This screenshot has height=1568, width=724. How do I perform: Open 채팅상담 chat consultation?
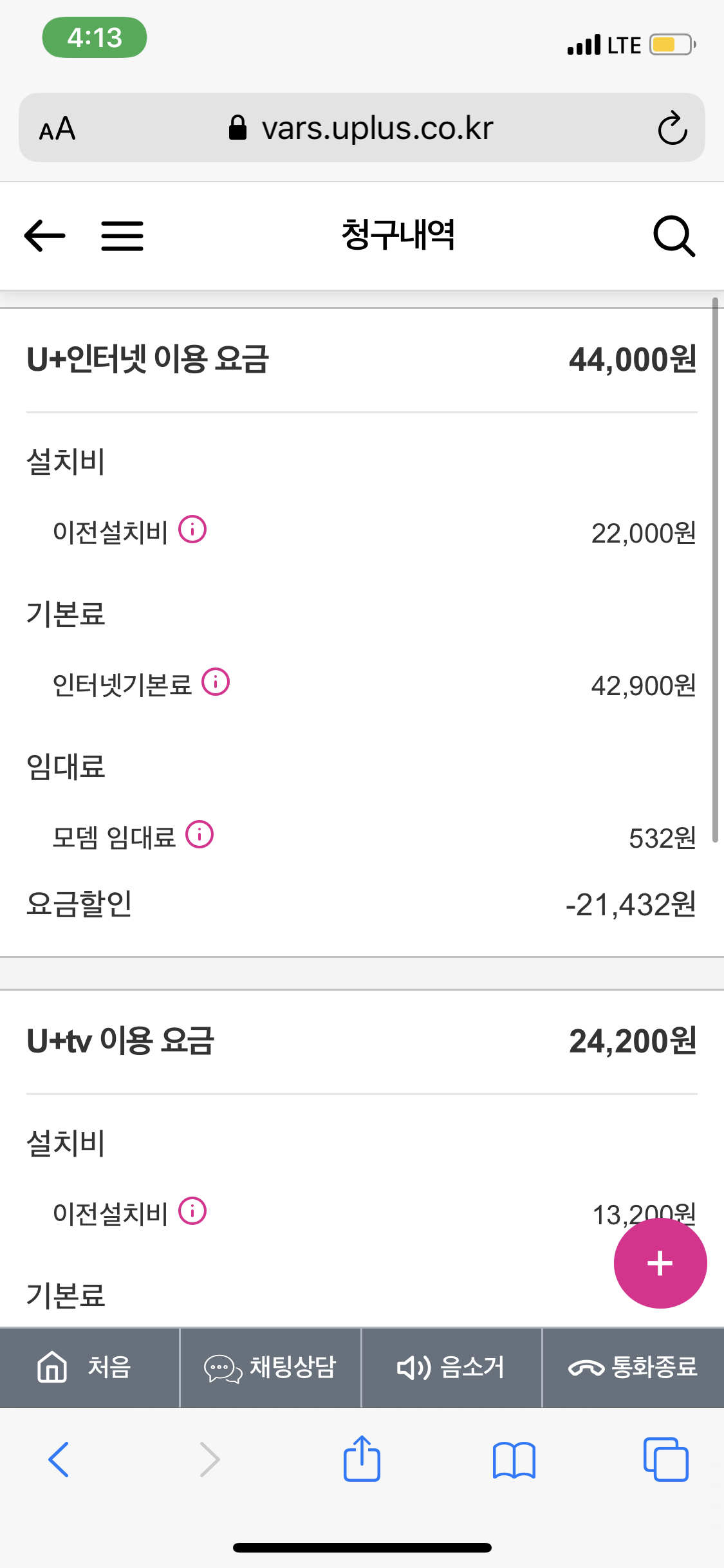click(x=270, y=1367)
